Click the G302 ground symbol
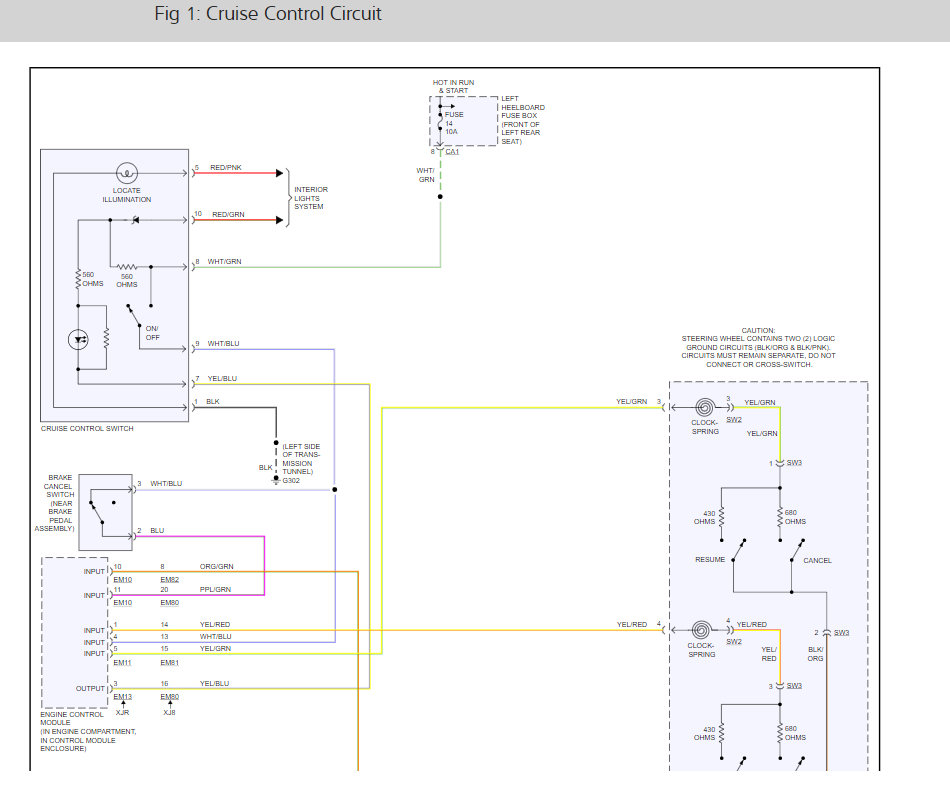 [x=276, y=480]
